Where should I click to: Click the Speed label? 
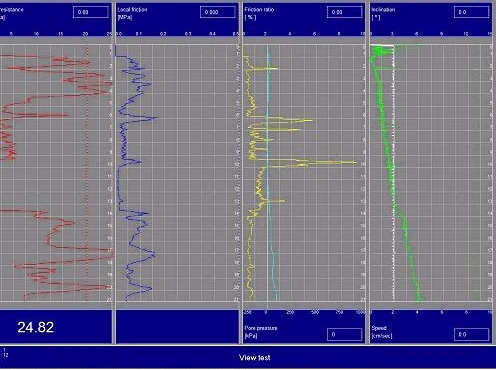[379, 328]
